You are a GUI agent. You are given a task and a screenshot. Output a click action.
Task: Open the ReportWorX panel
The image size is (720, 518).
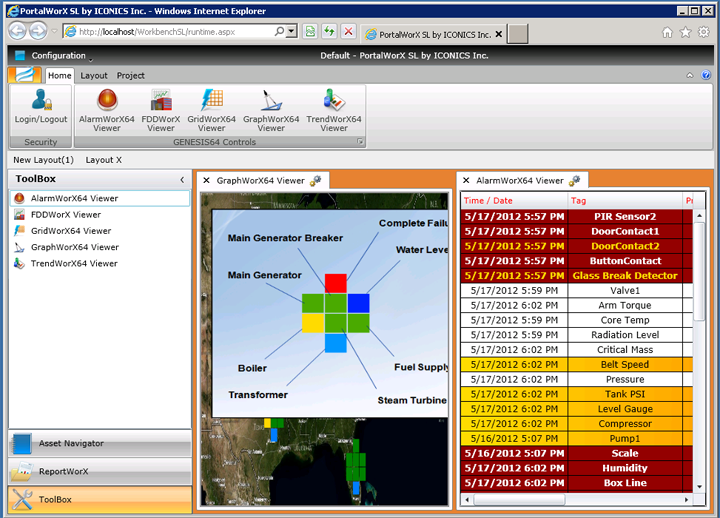click(100, 472)
